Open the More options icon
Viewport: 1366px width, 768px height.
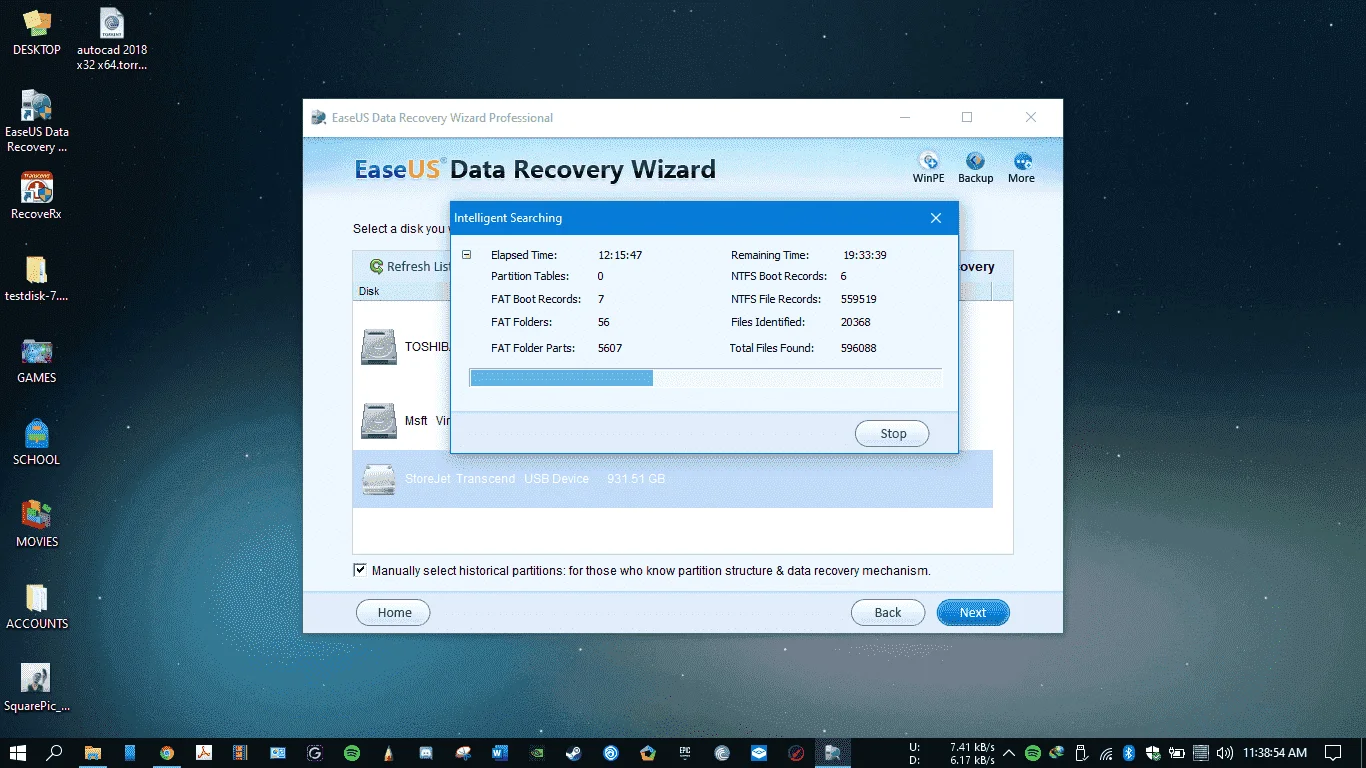[1022, 161]
